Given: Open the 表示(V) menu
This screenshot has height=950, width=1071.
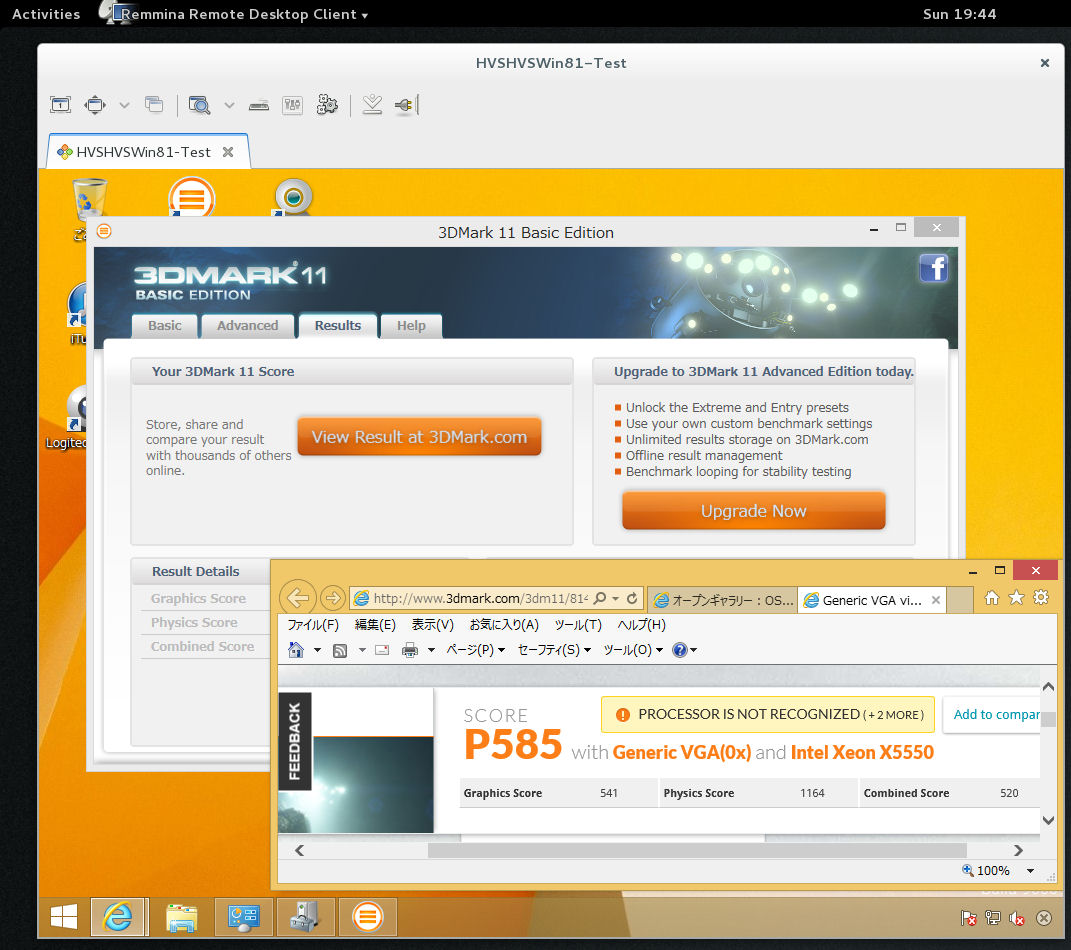Looking at the screenshot, I should coord(432,625).
